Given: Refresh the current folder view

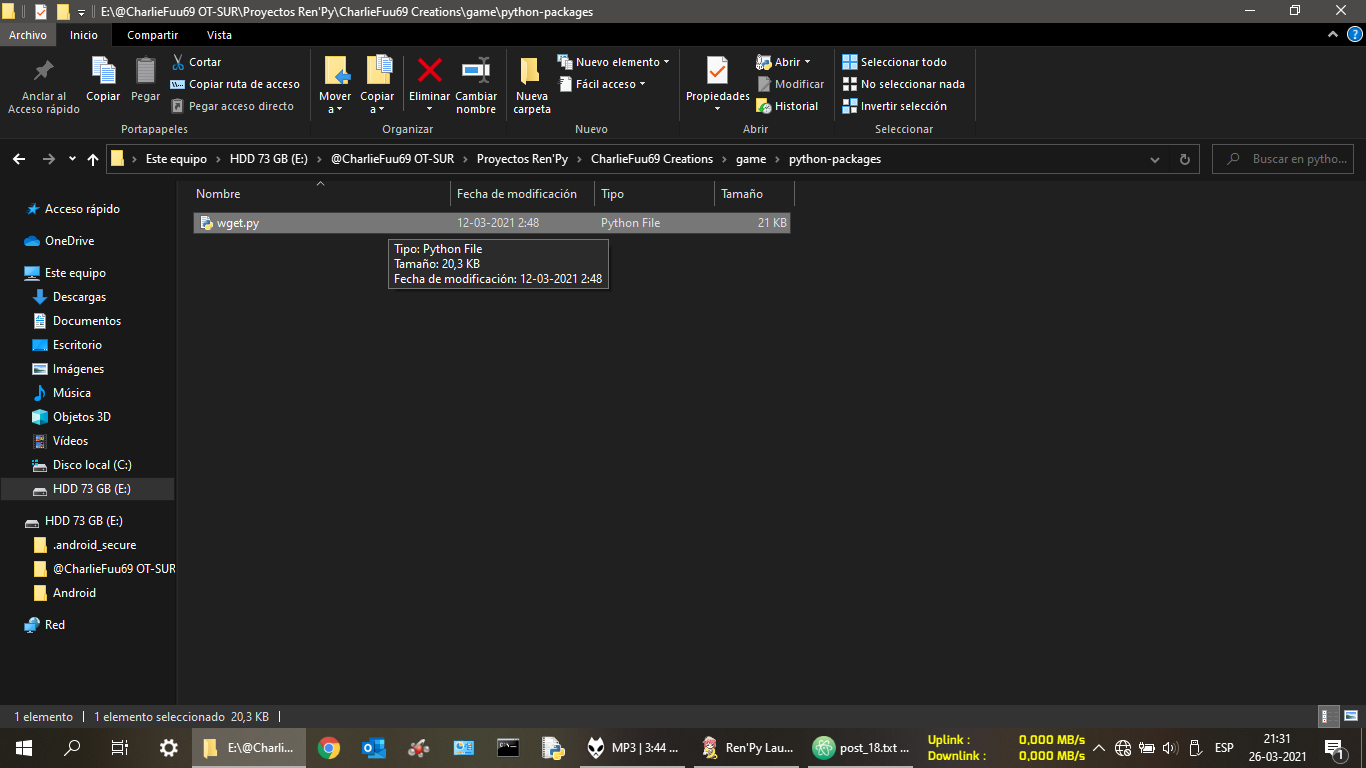Looking at the screenshot, I should coord(1184,159).
